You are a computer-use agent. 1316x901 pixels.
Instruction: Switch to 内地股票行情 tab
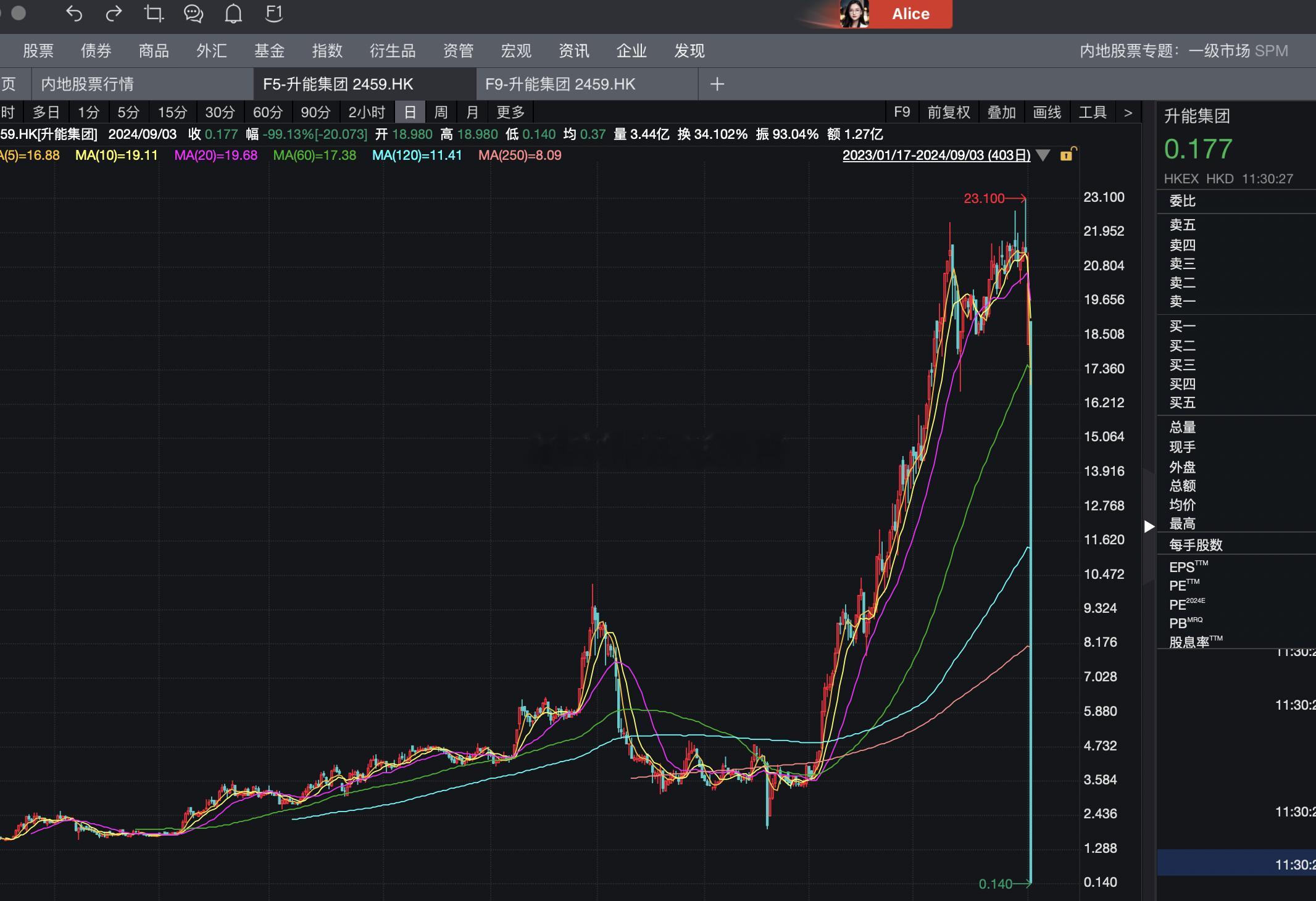pyautogui.click(x=143, y=84)
